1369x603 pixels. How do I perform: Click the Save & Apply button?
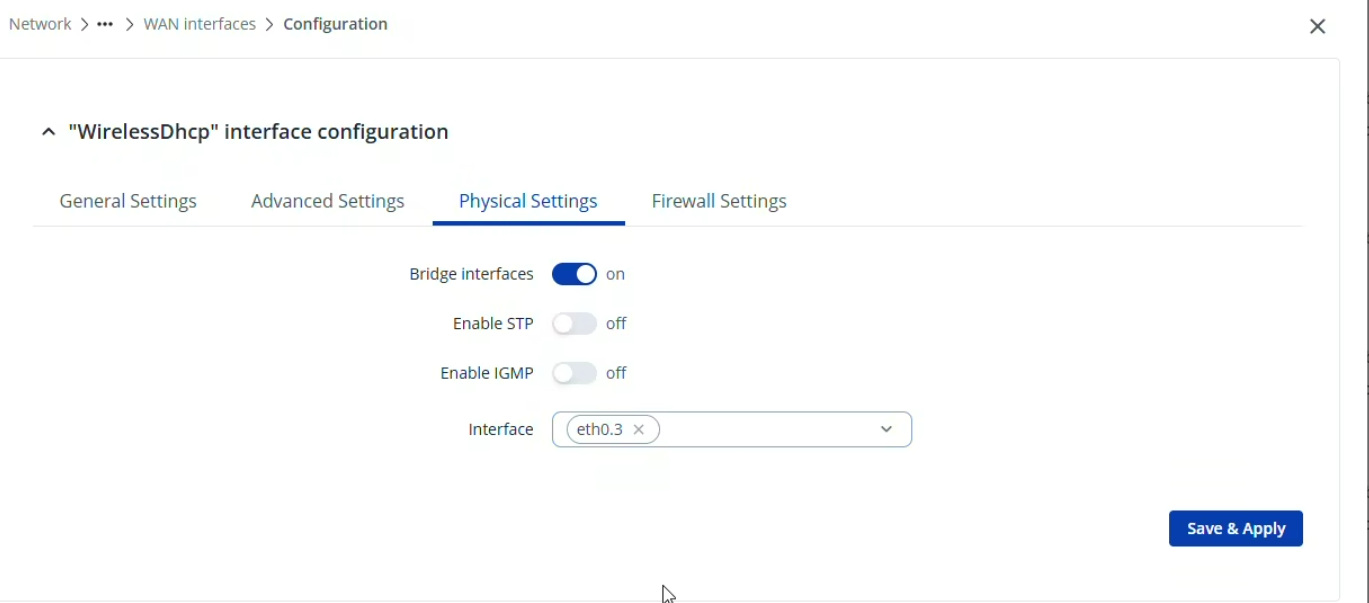(x=1235, y=529)
